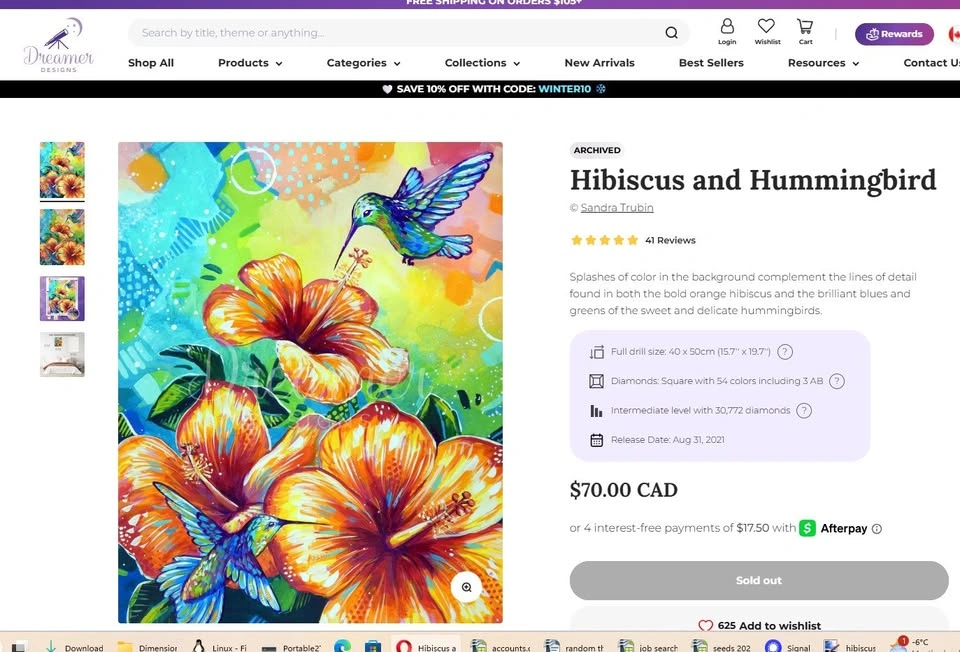
Task: Open the 'seeds 202' taskbar document
Action: pos(721,647)
